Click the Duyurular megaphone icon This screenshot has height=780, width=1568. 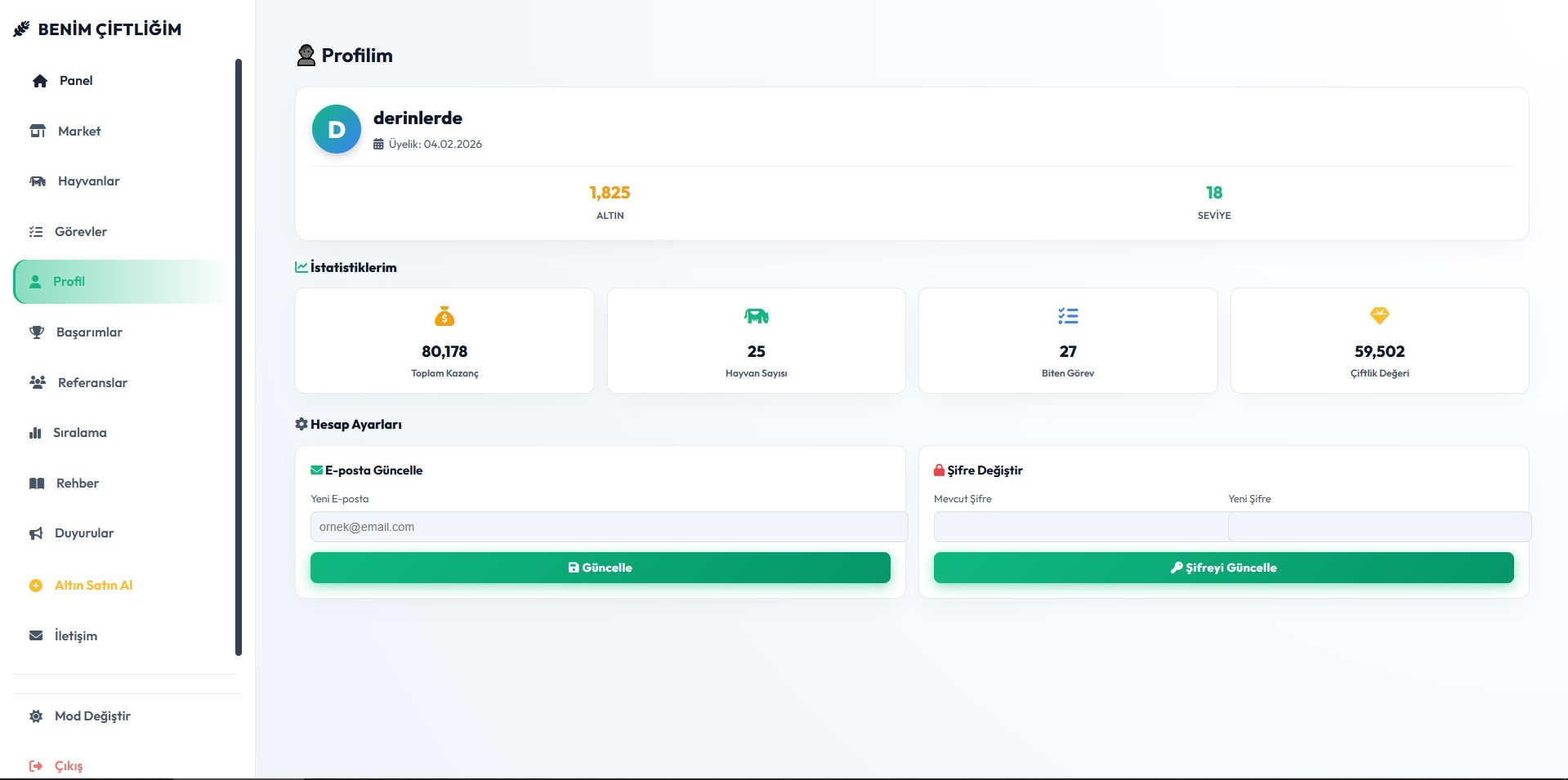pyautogui.click(x=36, y=533)
